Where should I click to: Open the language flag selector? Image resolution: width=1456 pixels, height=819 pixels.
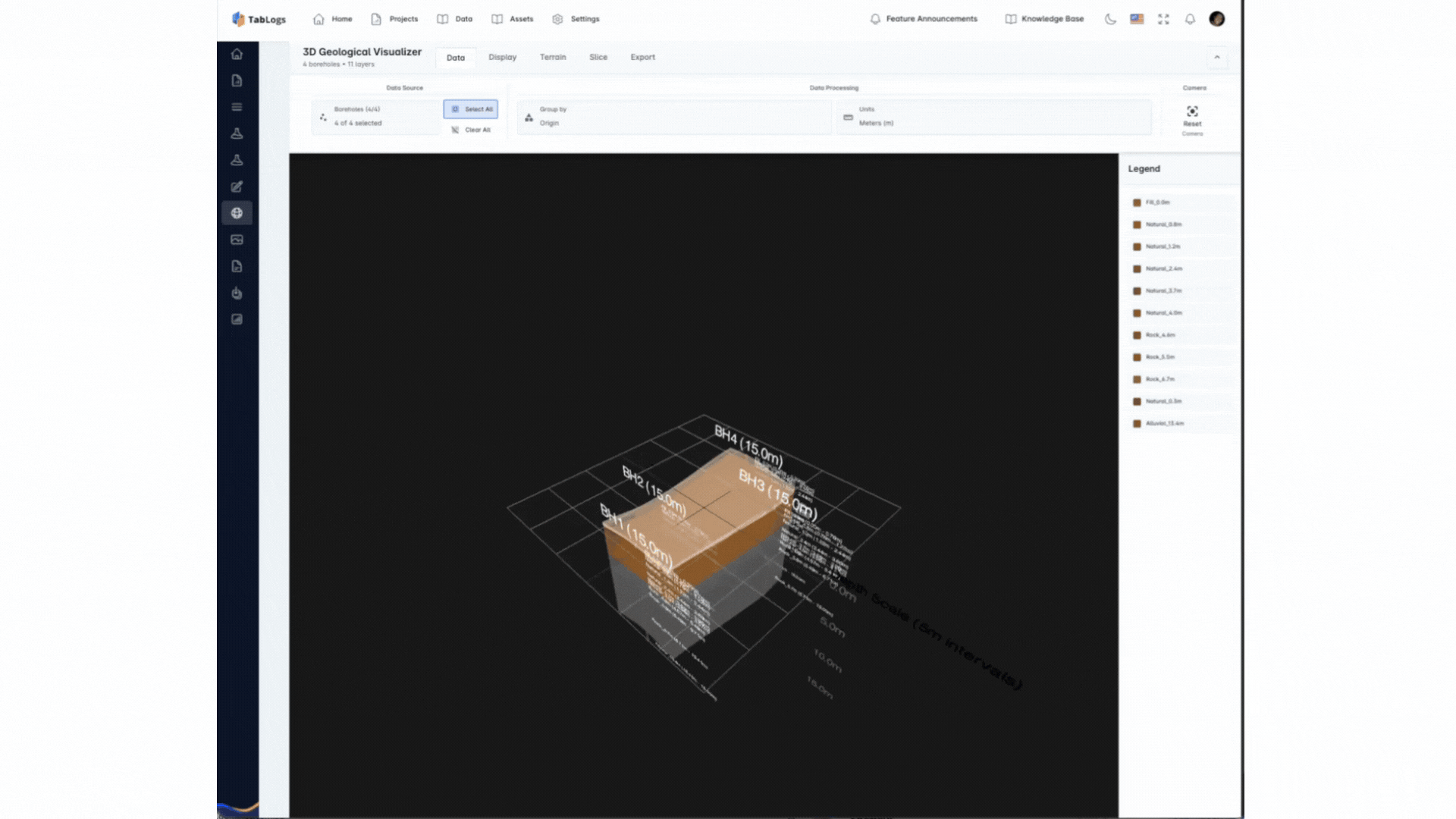click(1137, 19)
